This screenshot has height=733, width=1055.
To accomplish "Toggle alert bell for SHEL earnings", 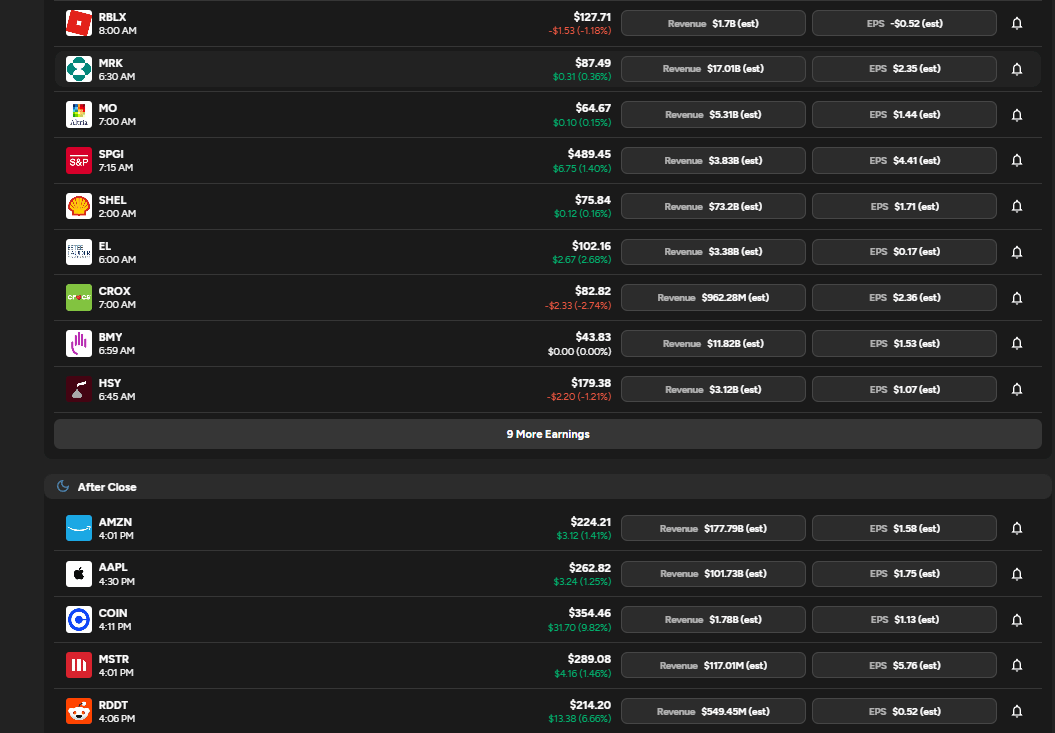I will pos(1017,207).
